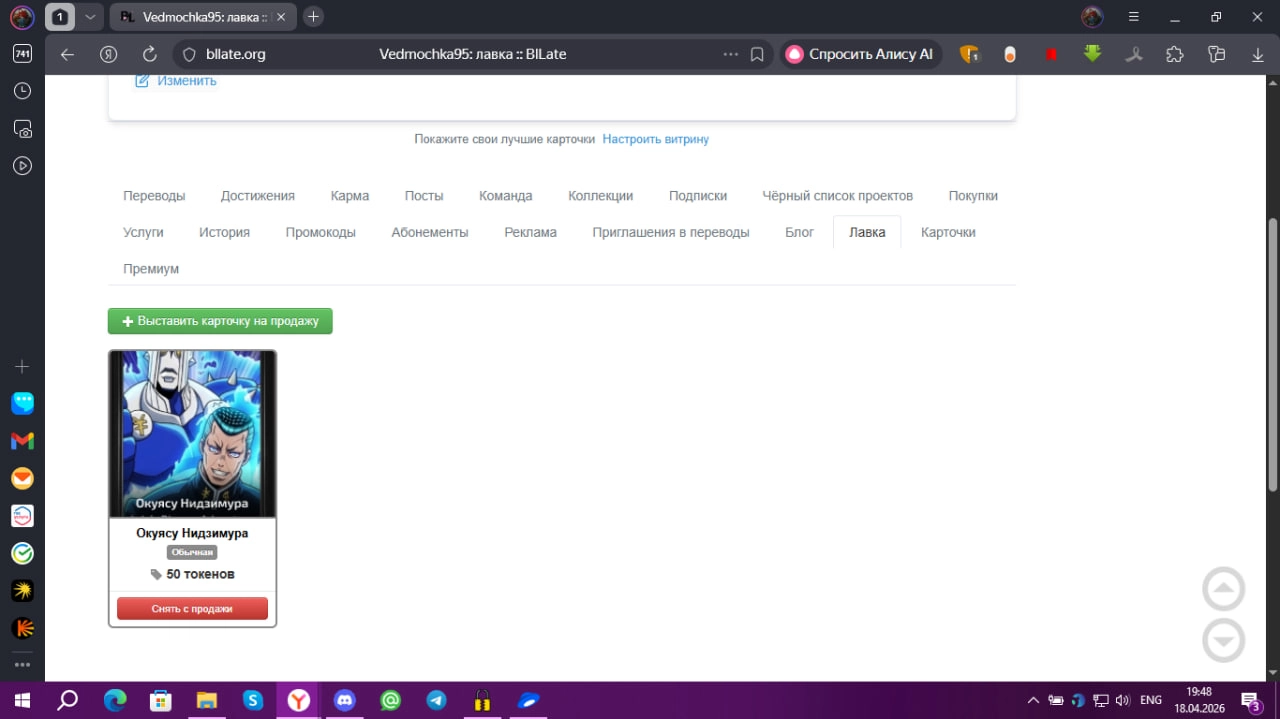Open browser history clock icon in sidebar
The width and height of the screenshot is (1280, 719).
click(22, 91)
